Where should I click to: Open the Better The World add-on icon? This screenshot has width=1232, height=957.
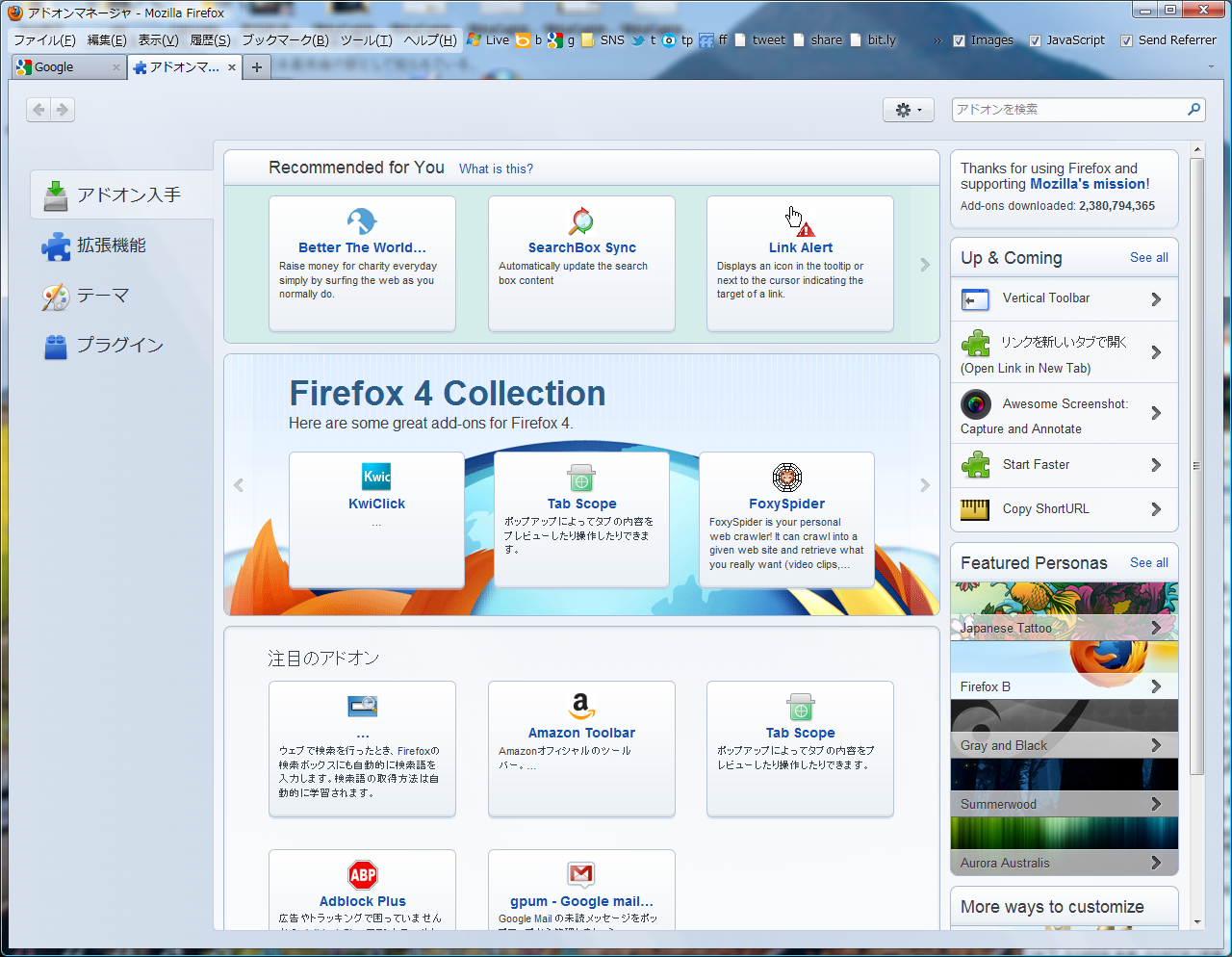[362, 221]
